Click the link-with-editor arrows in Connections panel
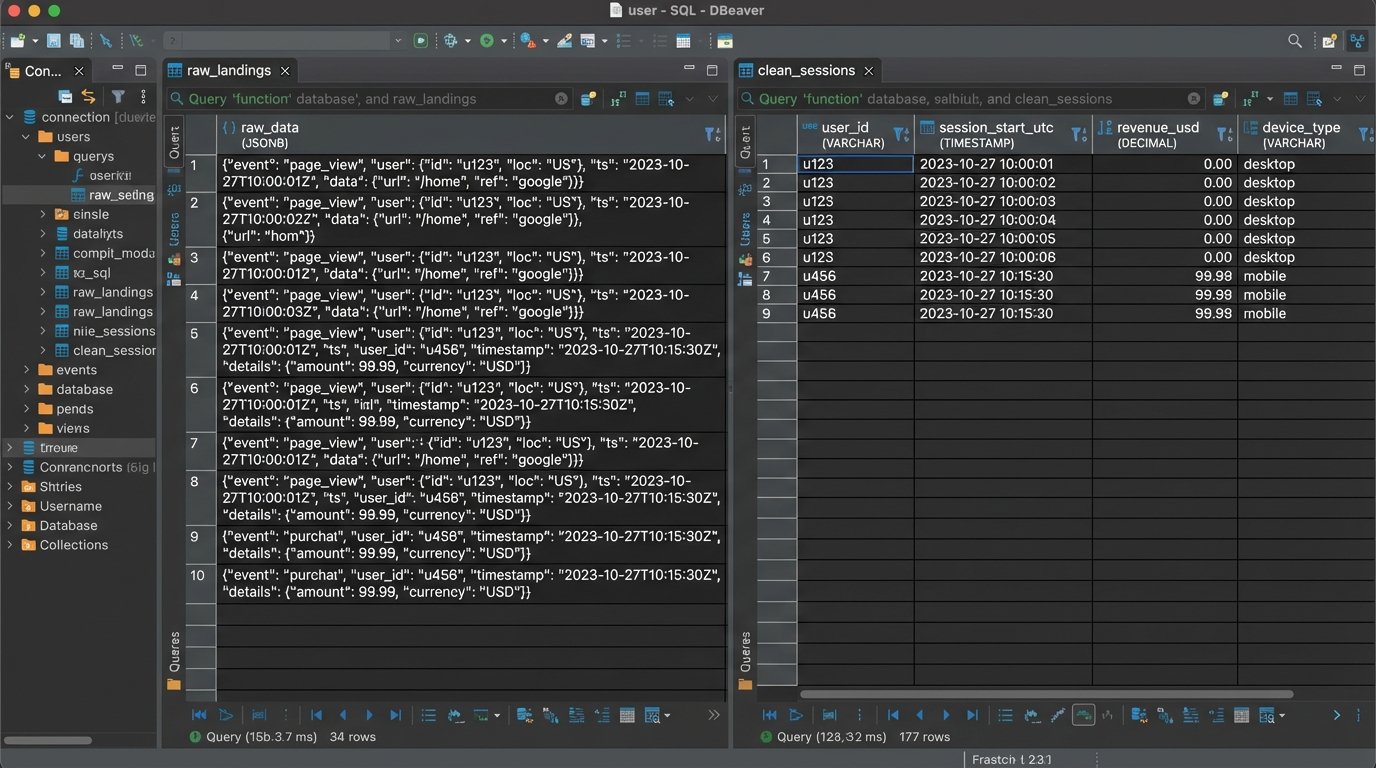Viewport: 1376px width, 768px height. [x=89, y=96]
